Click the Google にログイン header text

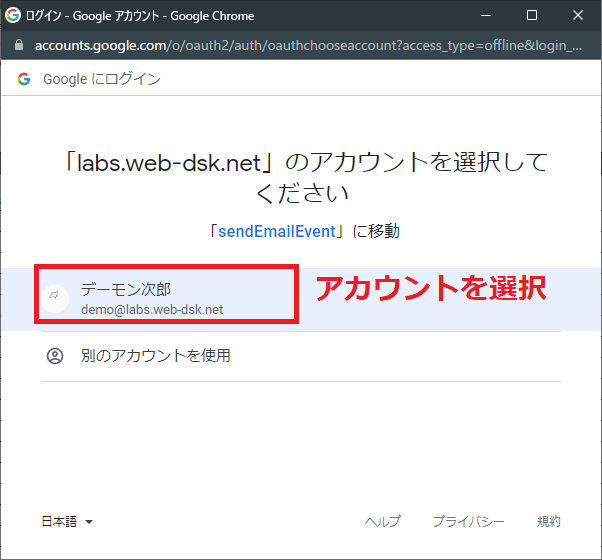(x=102, y=79)
